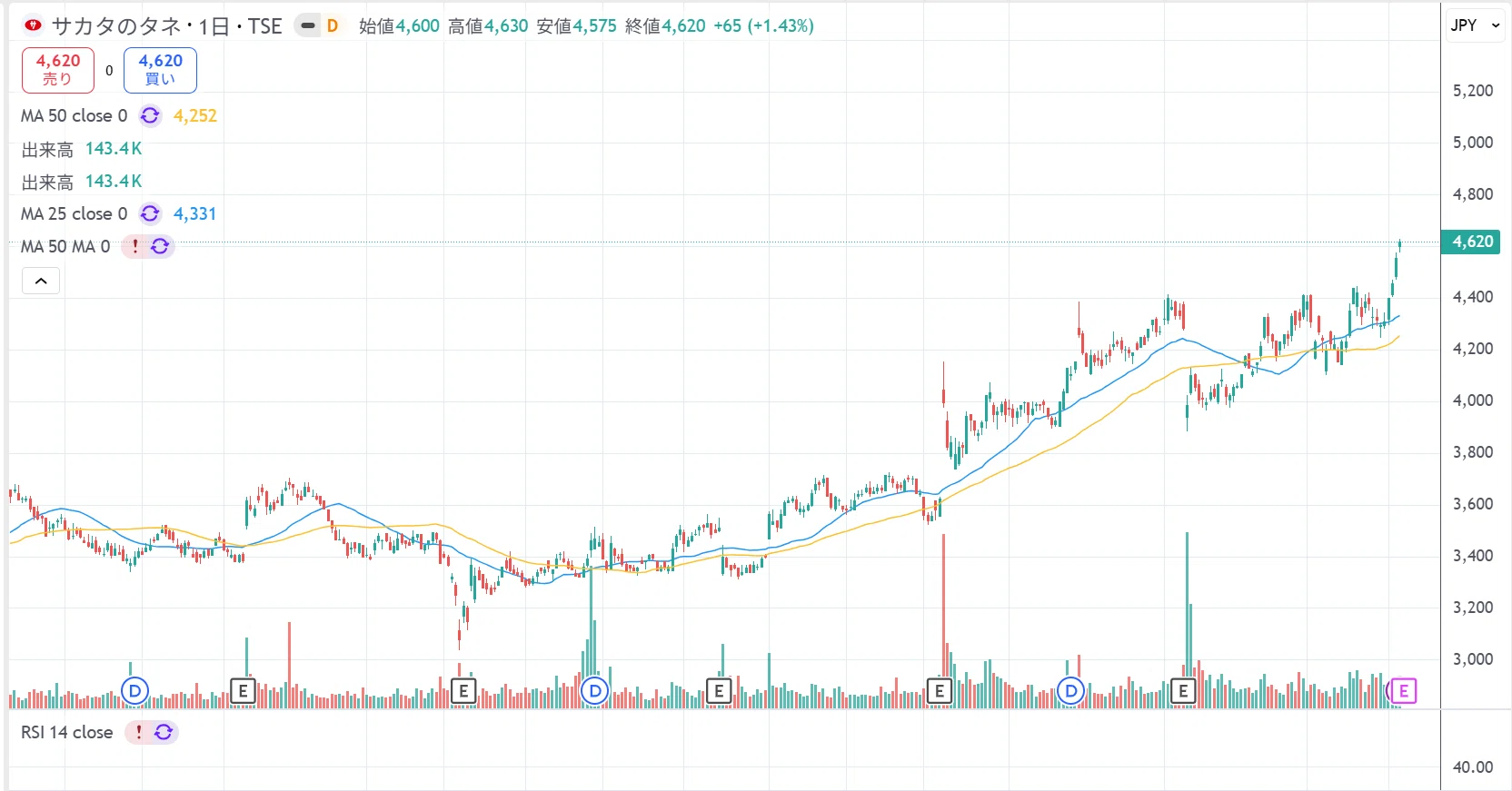Click the first earnings E marker on the timeline
Image resolution: width=1512 pixels, height=791 pixels.
[x=243, y=691]
